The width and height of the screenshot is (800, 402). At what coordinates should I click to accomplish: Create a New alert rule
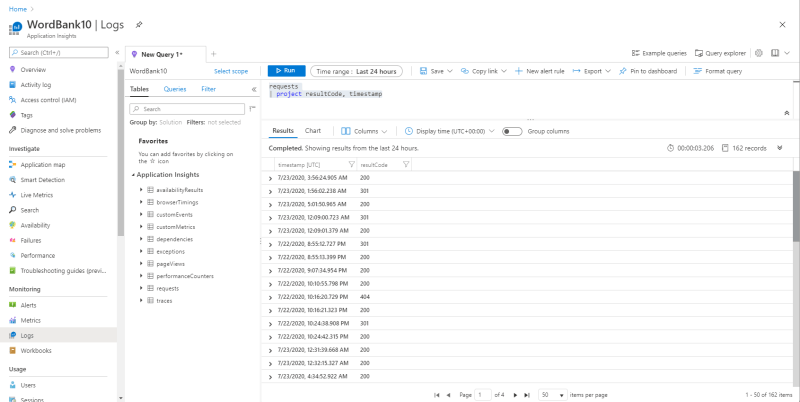539,71
